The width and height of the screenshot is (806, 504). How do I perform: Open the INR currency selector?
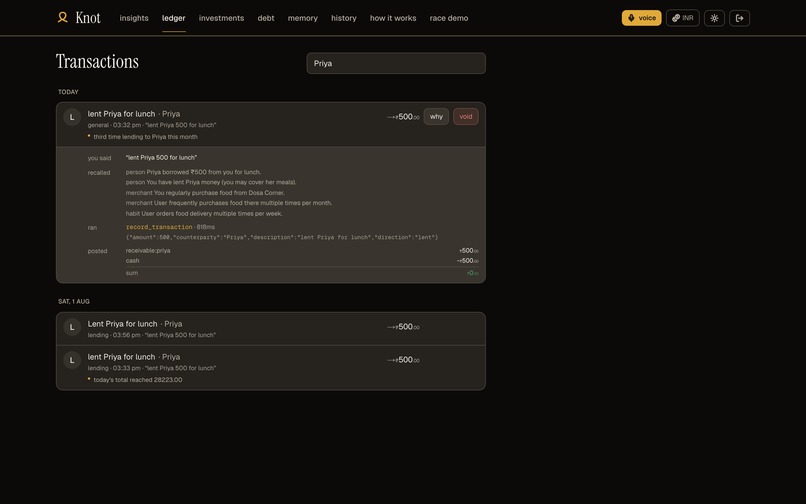pyautogui.click(x=683, y=18)
